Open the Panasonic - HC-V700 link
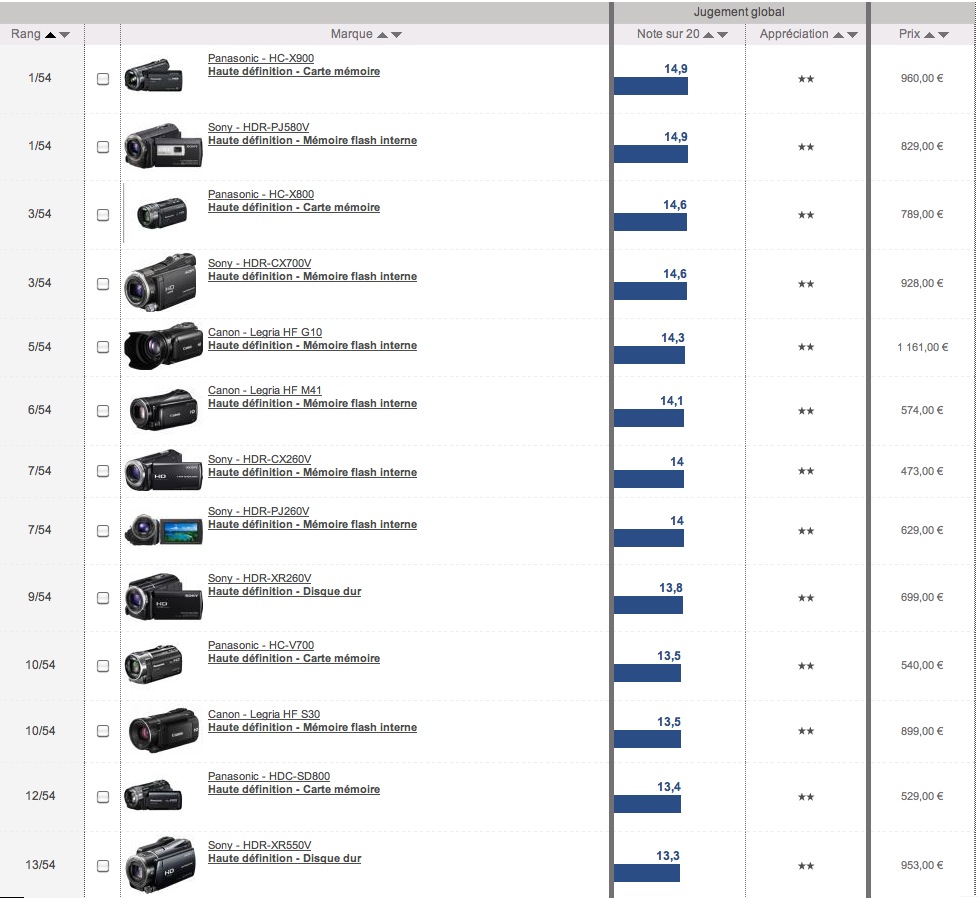The height and width of the screenshot is (898, 978). (261, 645)
